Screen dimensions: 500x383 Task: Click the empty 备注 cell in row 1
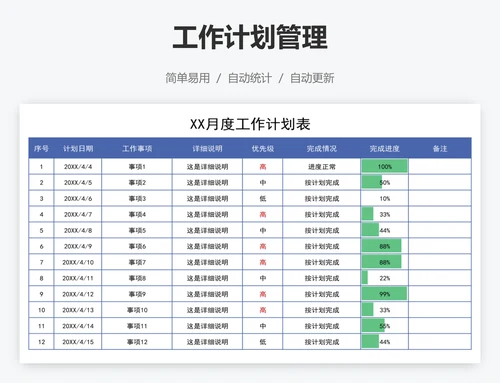click(440, 166)
